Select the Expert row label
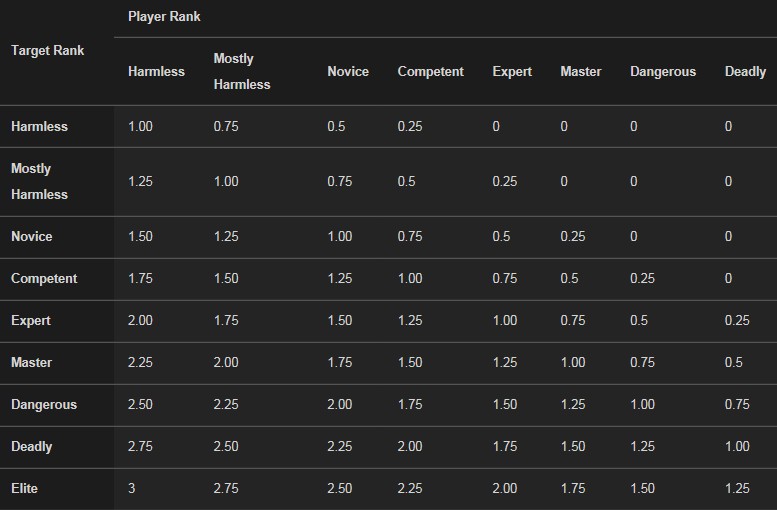Image resolution: width=777 pixels, height=510 pixels. pos(31,321)
